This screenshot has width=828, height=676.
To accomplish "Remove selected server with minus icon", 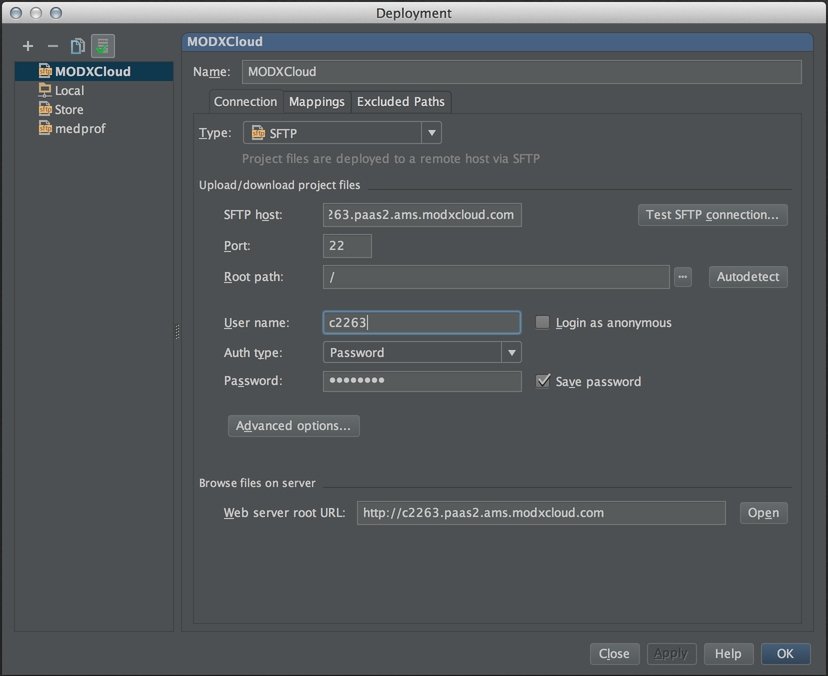I will point(53,46).
